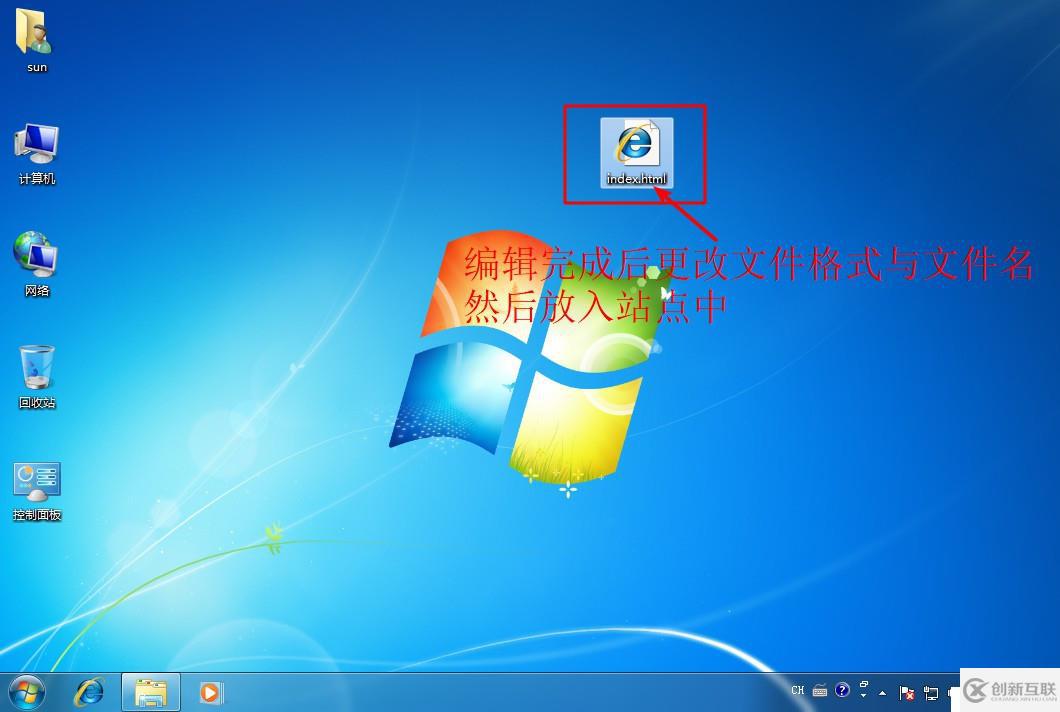Viewport: 1060px width, 712px height.
Task: Click the network status icon in the tray
Action: click(x=931, y=691)
